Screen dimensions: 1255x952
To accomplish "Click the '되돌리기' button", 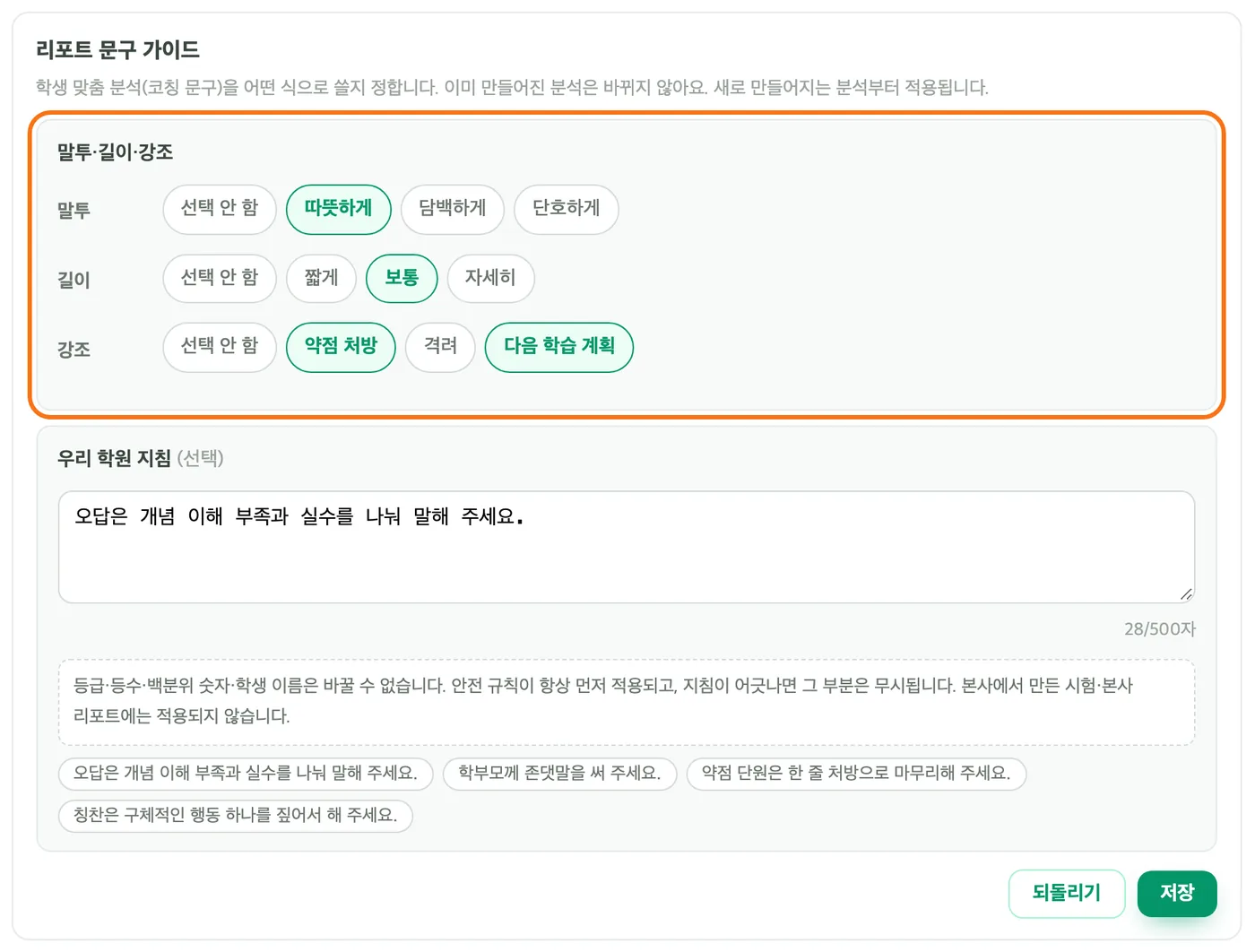I will [x=1067, y=894].
